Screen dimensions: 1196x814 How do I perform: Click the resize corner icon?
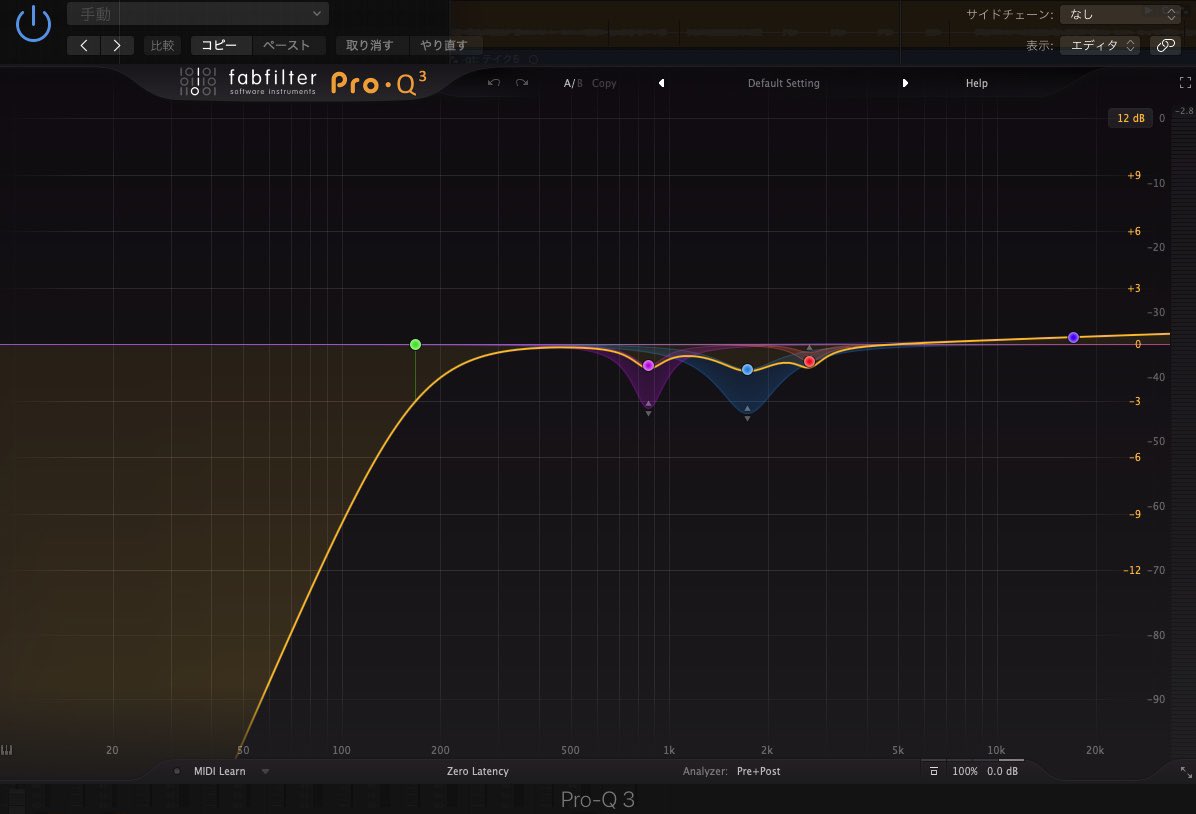[1185, 773]
